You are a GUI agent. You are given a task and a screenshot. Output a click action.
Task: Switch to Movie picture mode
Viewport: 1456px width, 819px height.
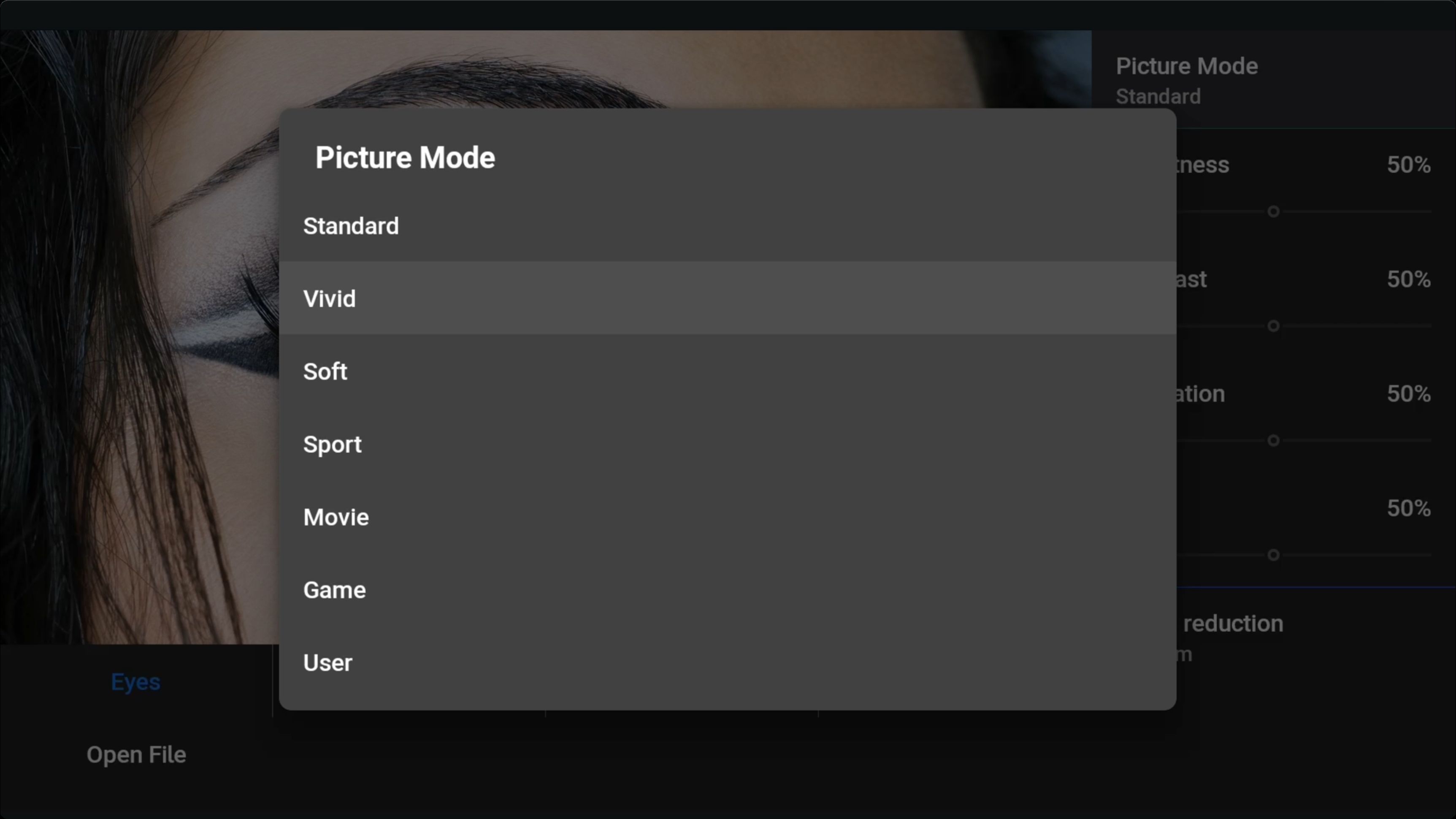pos(728,517)
